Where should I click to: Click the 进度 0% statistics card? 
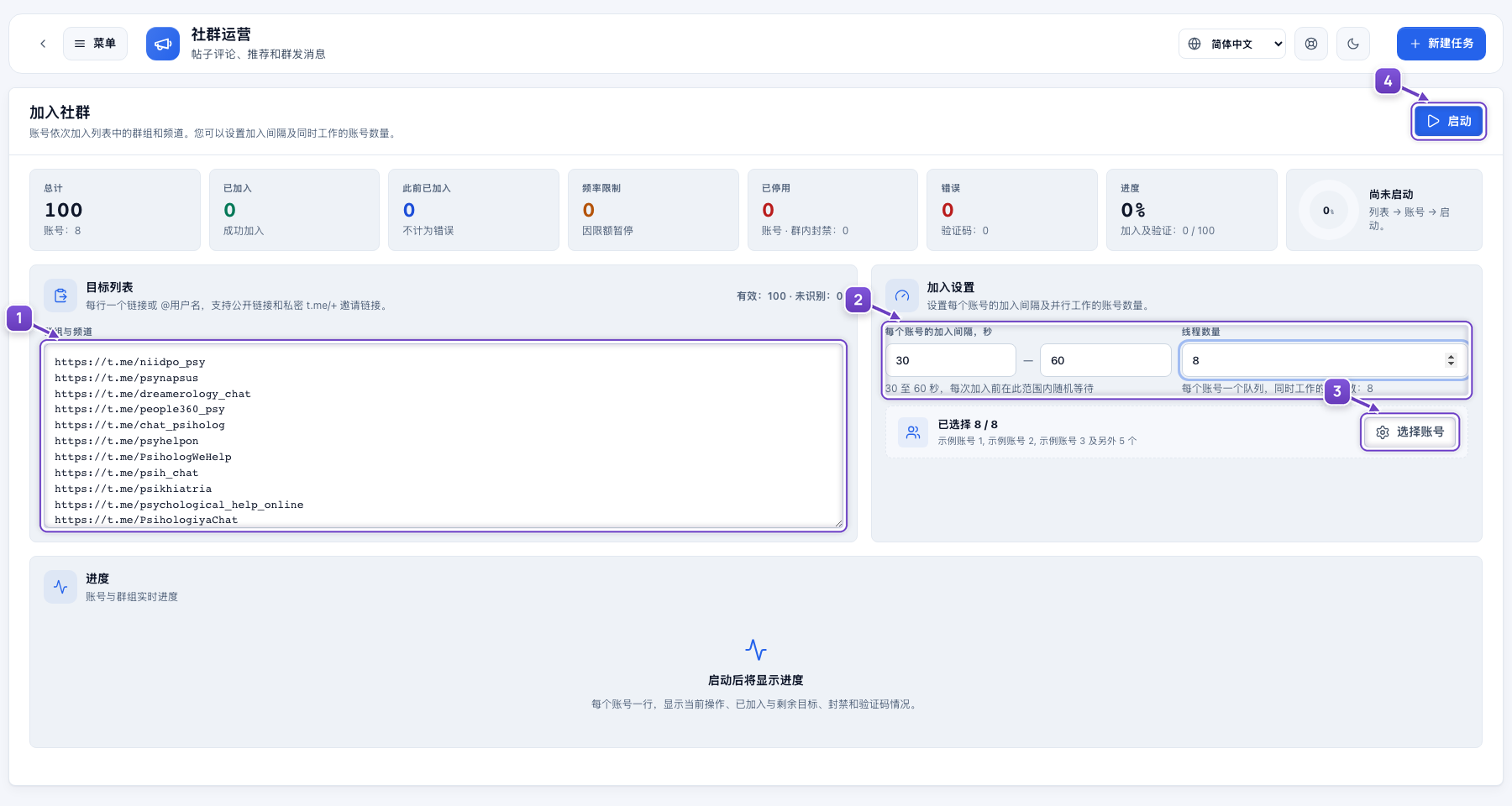click(x=1192, y=210)
